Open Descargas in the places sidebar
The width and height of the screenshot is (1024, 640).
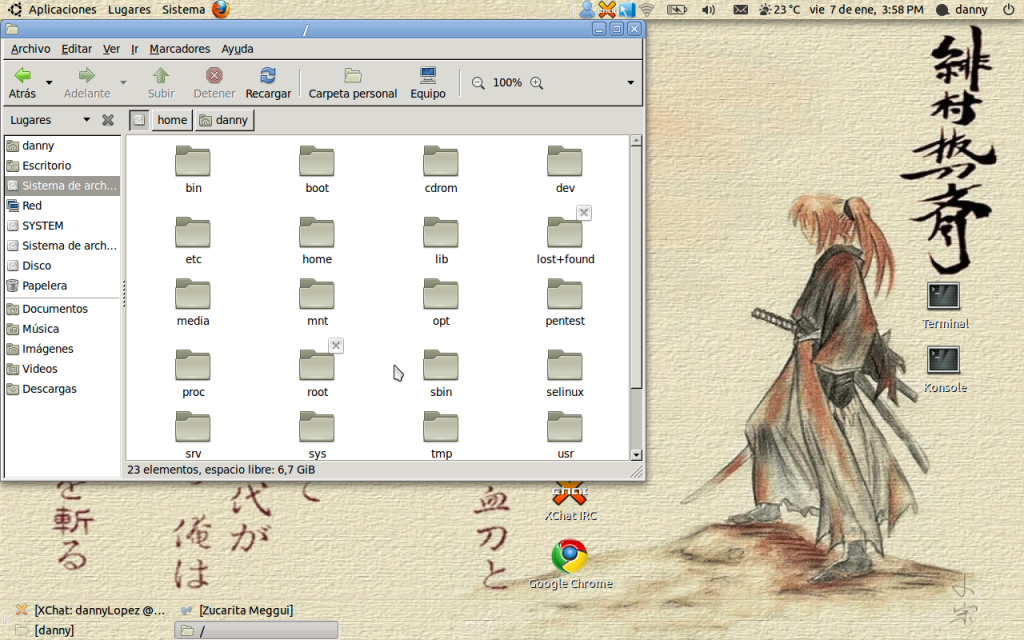click(63, 389)
